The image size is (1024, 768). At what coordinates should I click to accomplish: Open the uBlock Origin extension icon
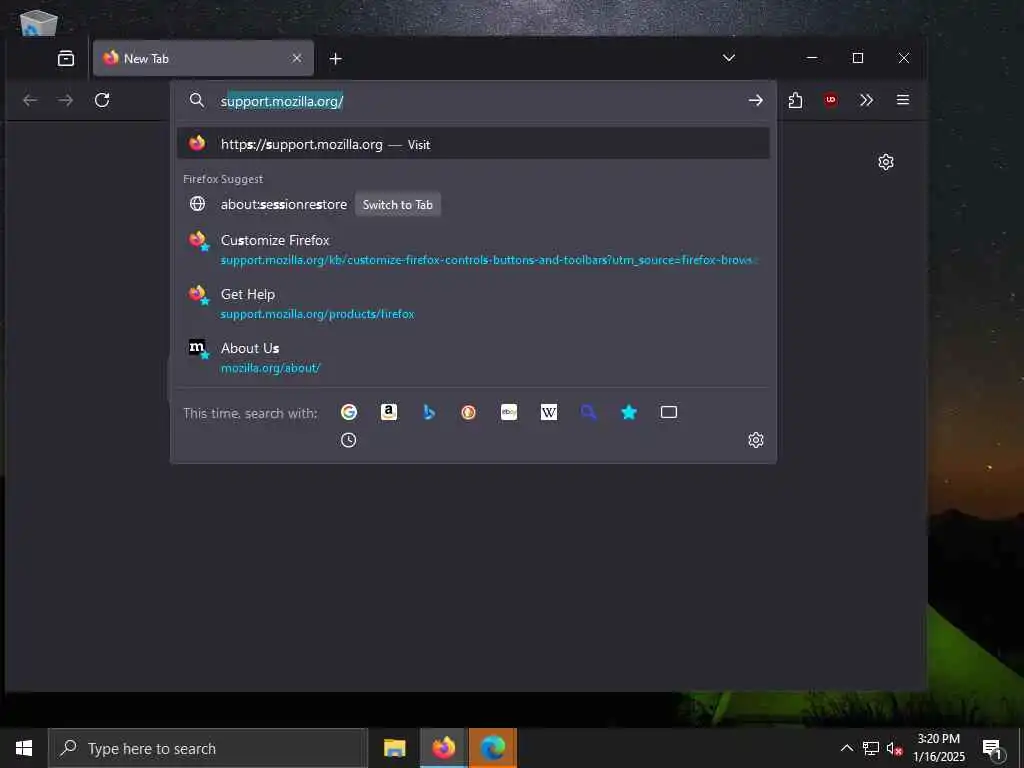(x=831, y=100)
